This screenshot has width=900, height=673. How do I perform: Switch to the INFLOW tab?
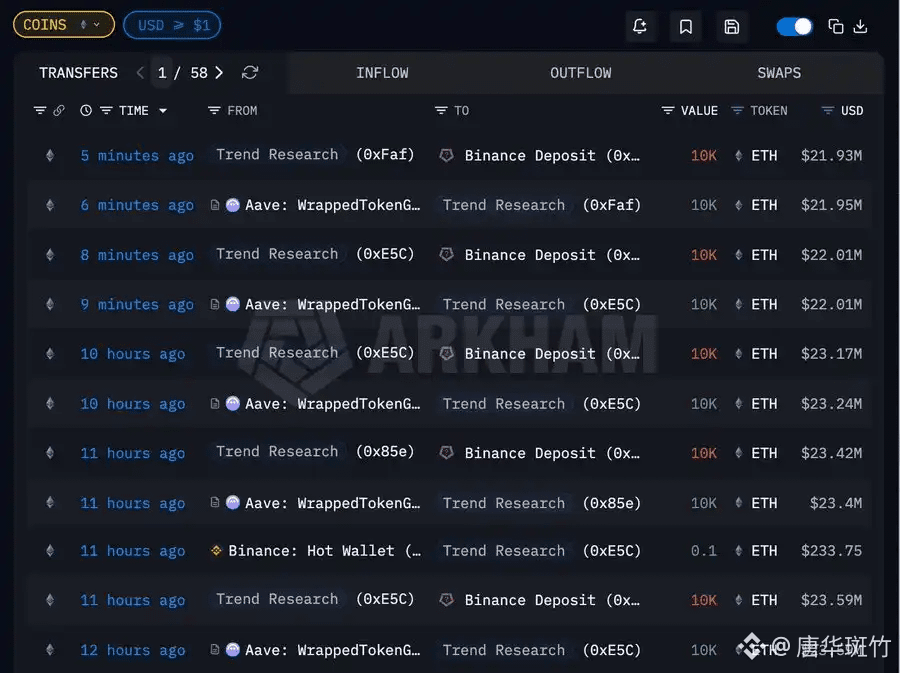coord(382,73)
